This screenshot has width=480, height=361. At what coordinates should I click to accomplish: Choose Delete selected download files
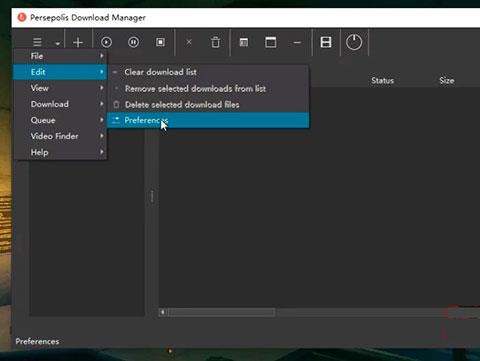[208, 104]
